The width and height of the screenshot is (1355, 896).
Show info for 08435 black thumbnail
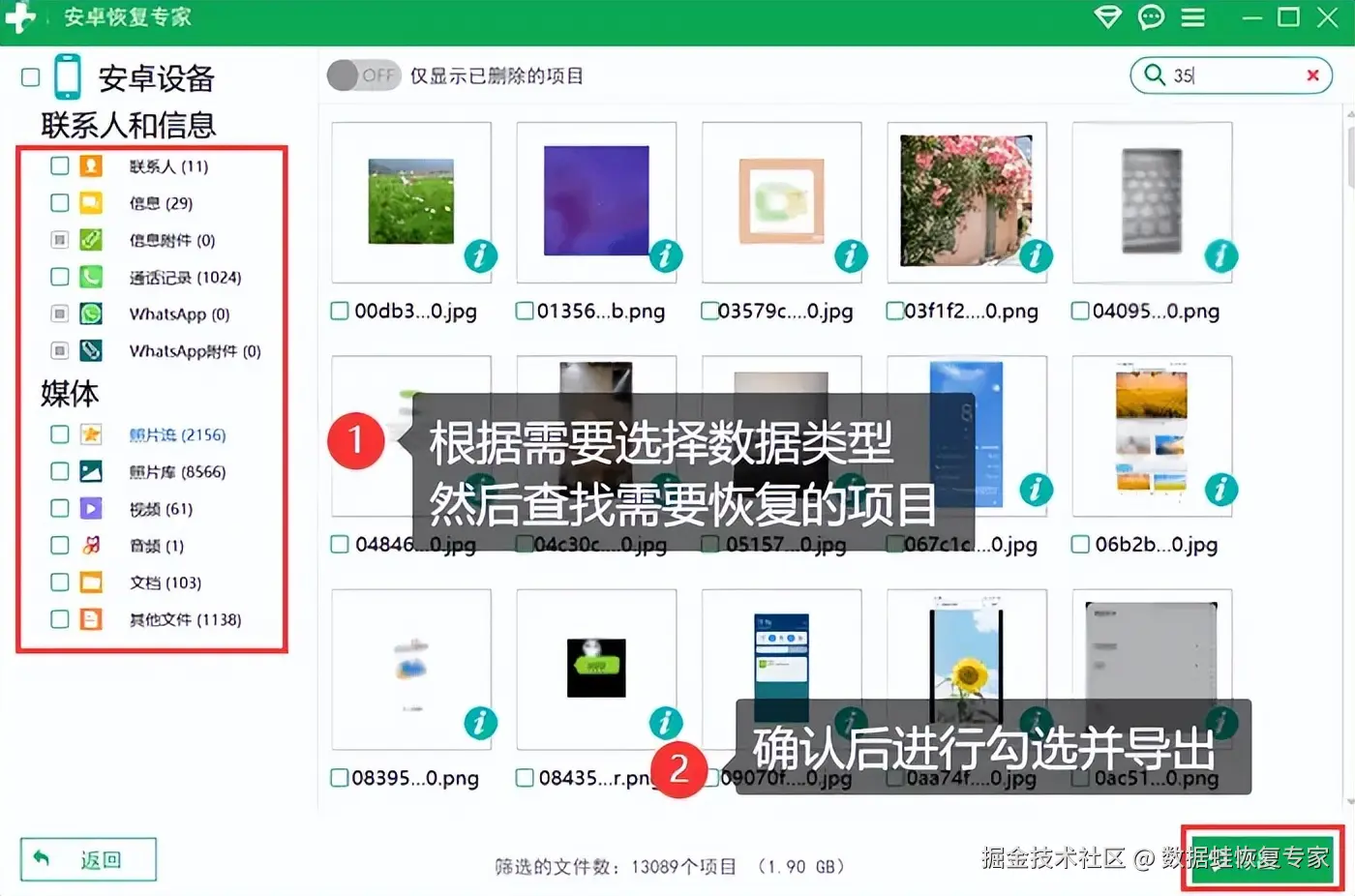coord(665,723)
